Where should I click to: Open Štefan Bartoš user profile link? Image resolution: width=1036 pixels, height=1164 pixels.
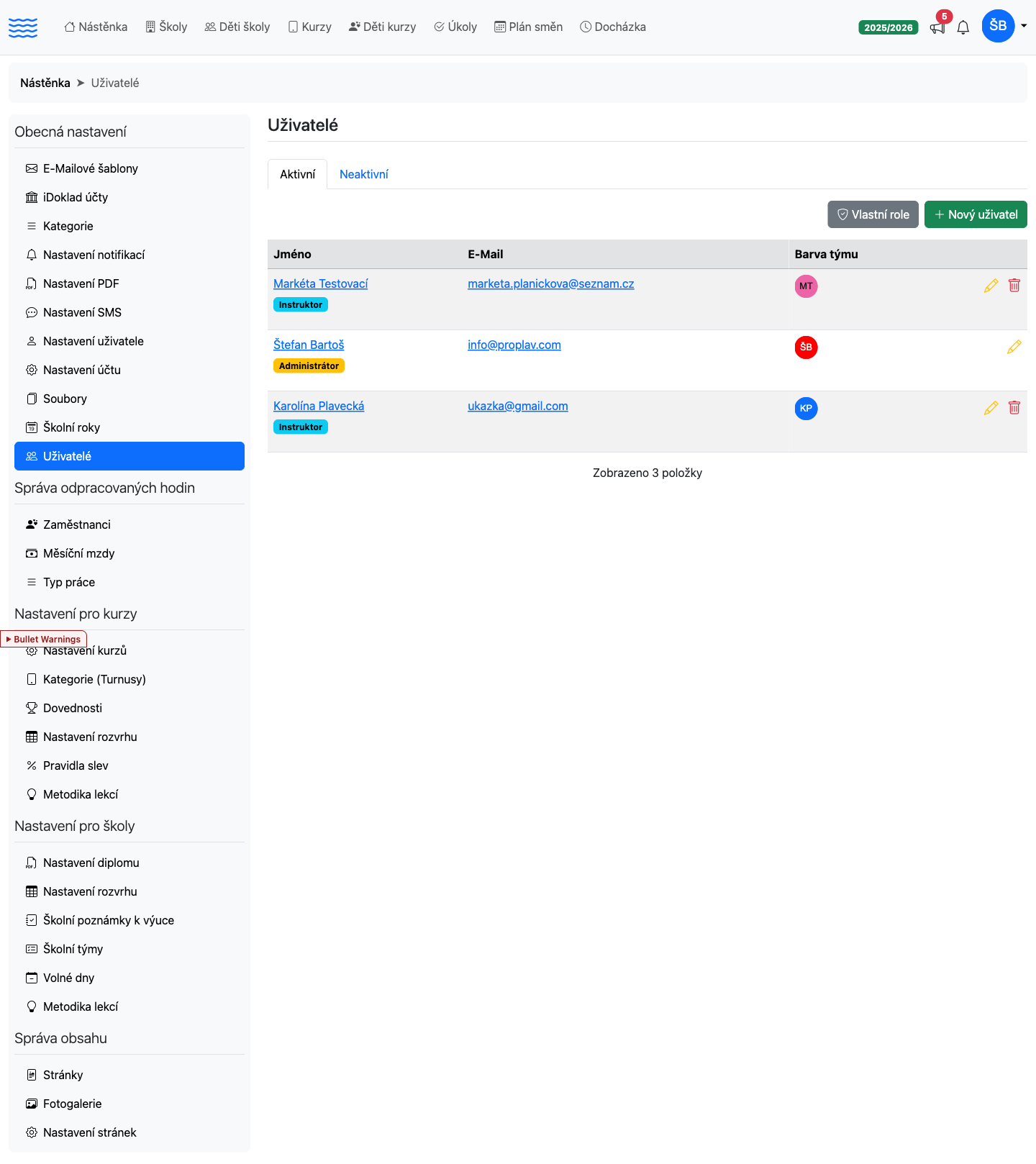(309, 345)
